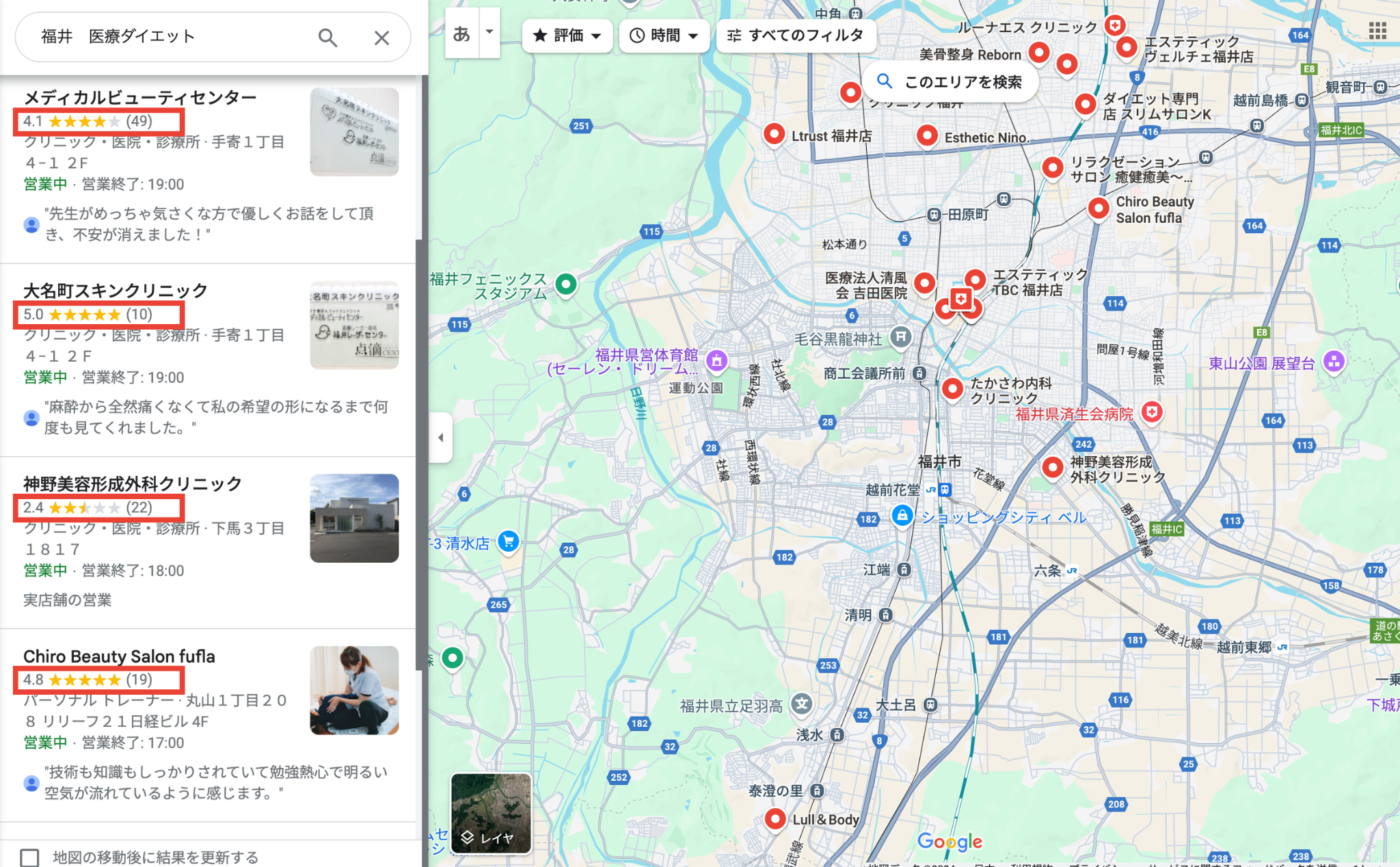Select 医療法人清風会 吉田医院 map pin

point(925,282)
